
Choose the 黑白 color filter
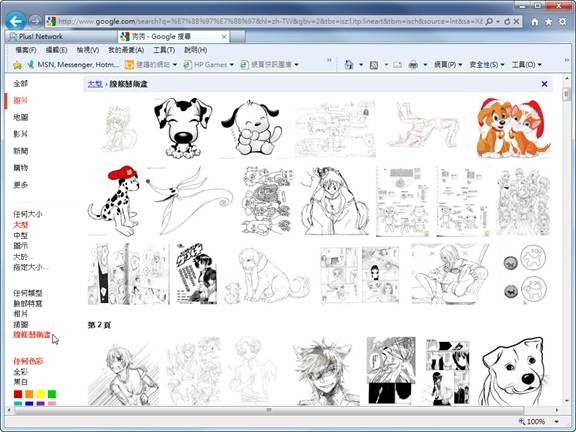[20, 382]
